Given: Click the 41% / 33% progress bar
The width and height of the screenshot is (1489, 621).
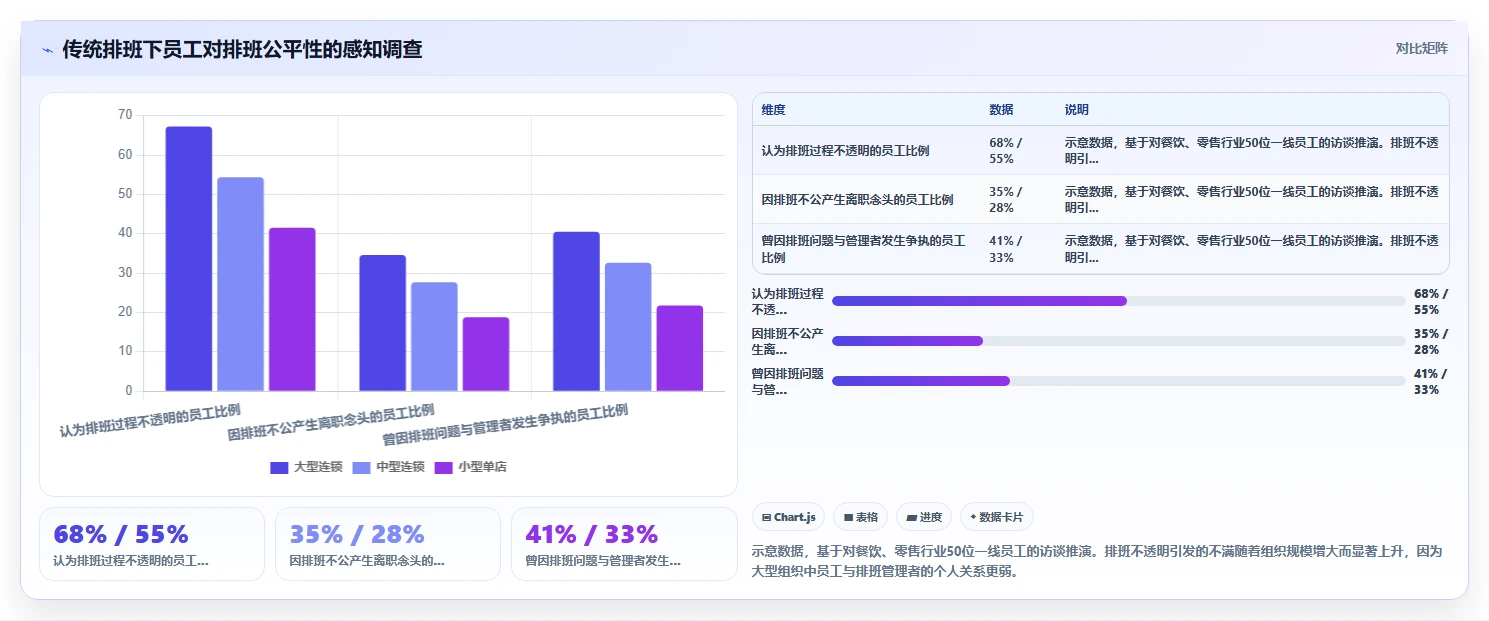Looking at the screenshot, I should [1118, 381].
